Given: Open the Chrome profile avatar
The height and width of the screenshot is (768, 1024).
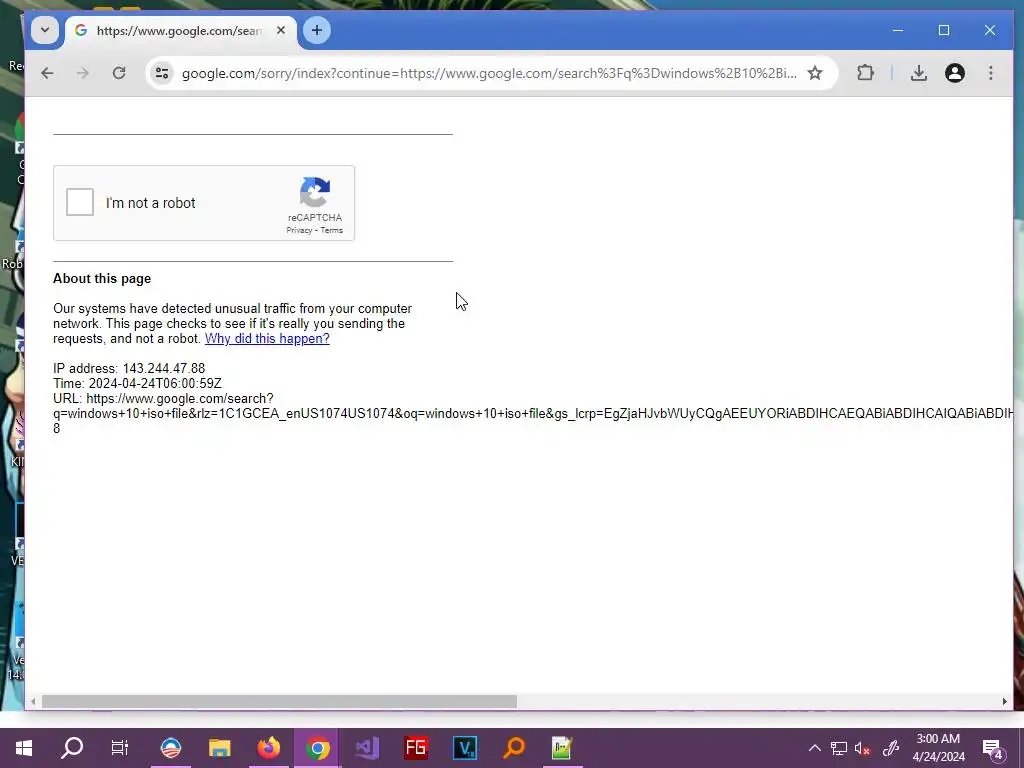Looking at the screenshot, I should (x=955, y=73).
